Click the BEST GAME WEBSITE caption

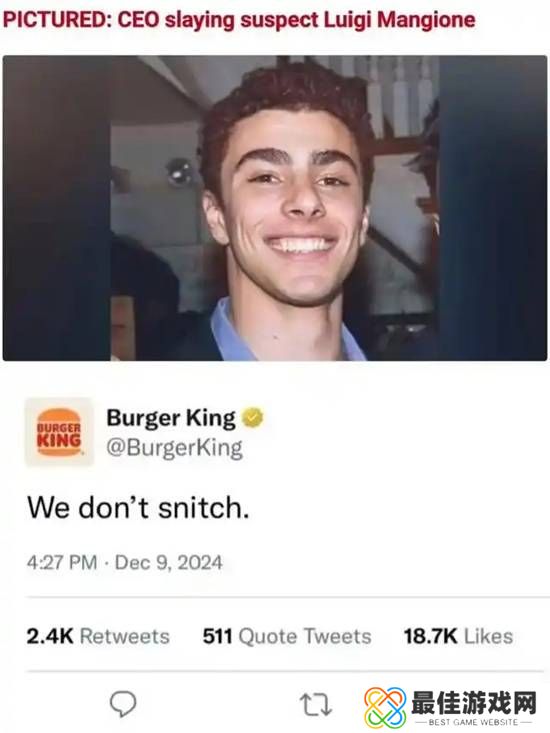tap(473, 722)
